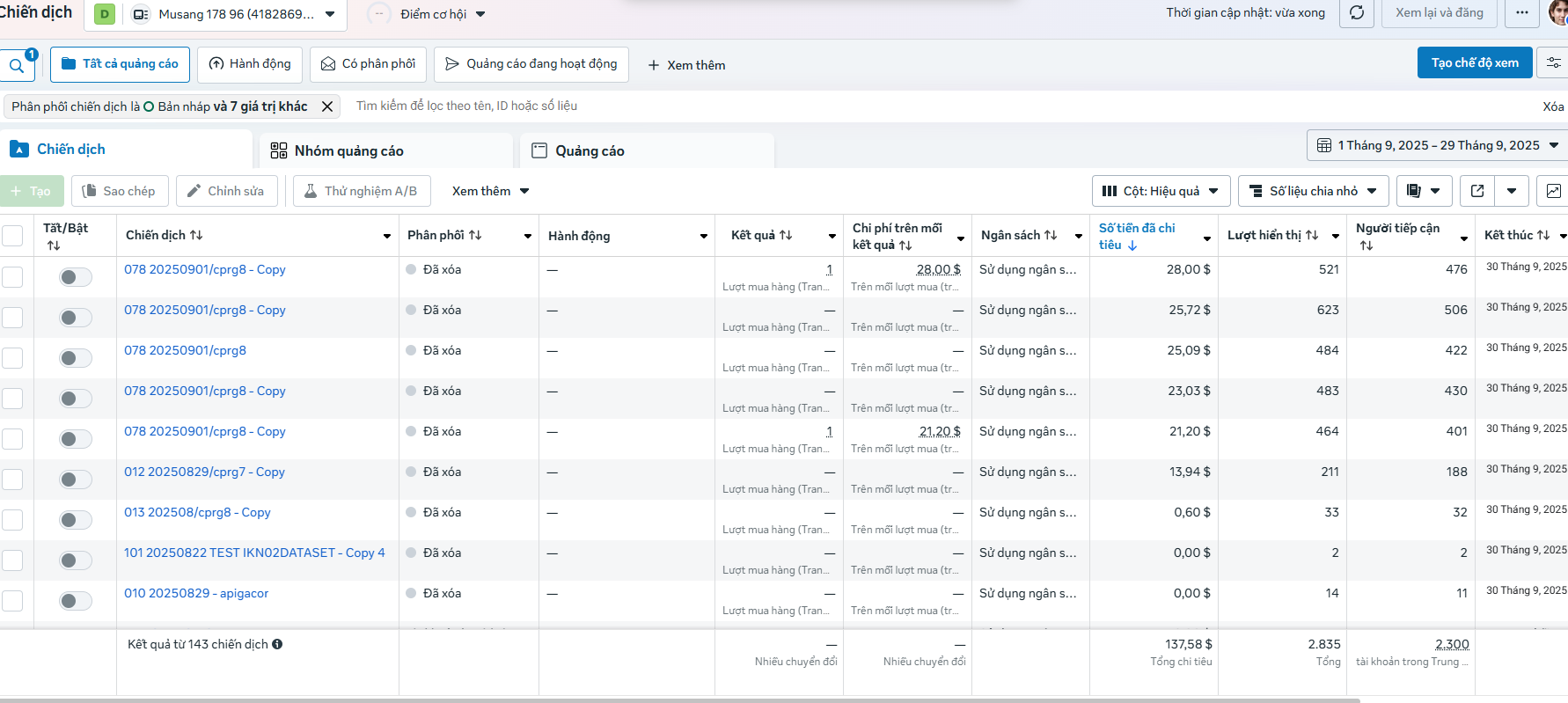The image size is (1568, 703).
Task: Click the refresh data icon
Action: (x=1357, y=13)
